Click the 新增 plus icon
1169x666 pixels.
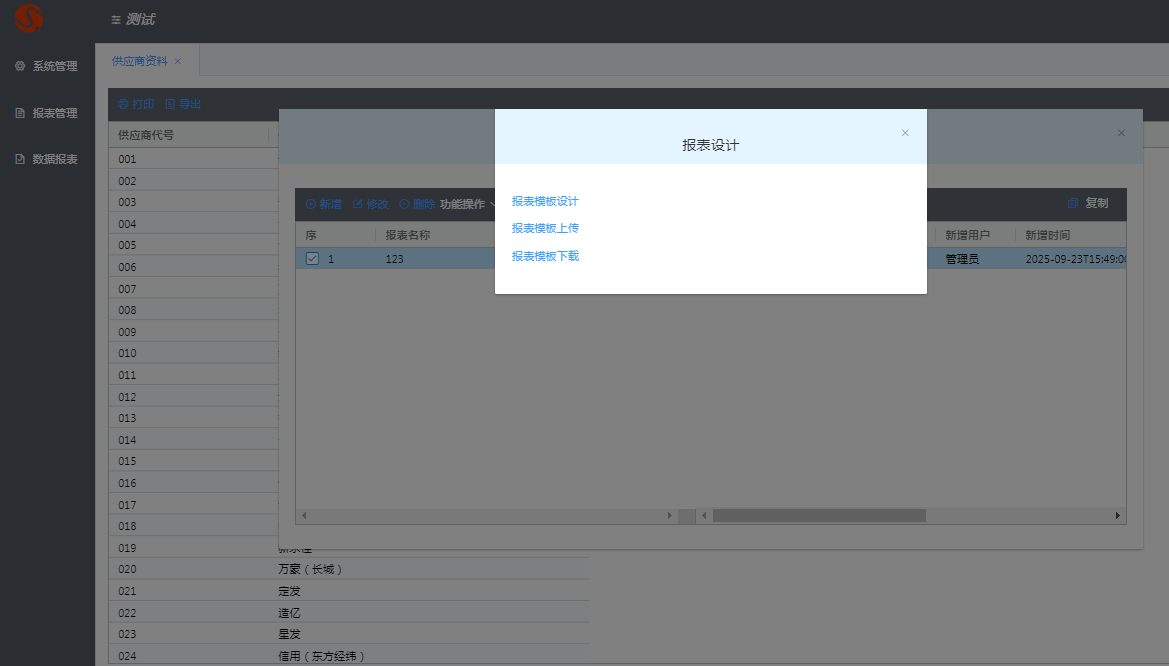[311, 204]
